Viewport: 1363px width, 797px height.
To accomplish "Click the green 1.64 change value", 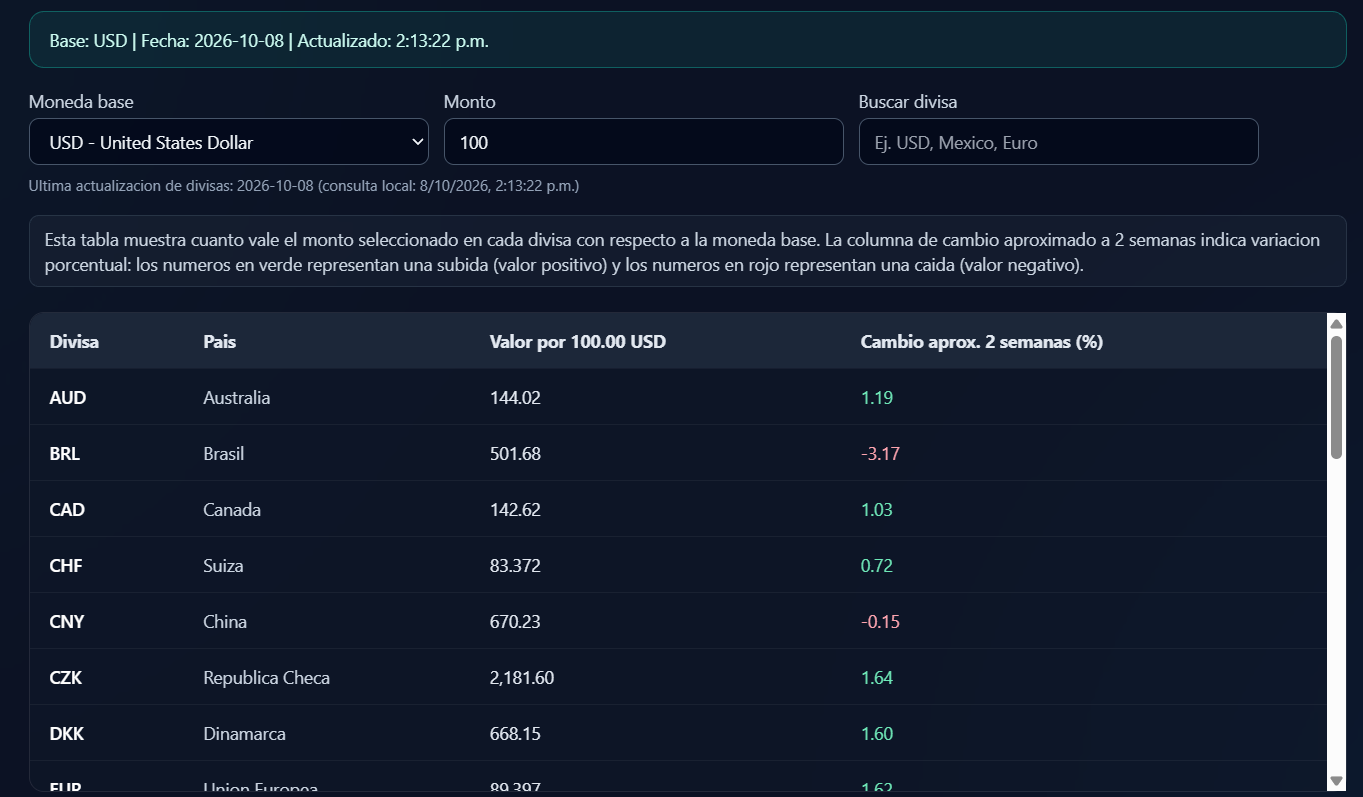I will tap(877, 678).
